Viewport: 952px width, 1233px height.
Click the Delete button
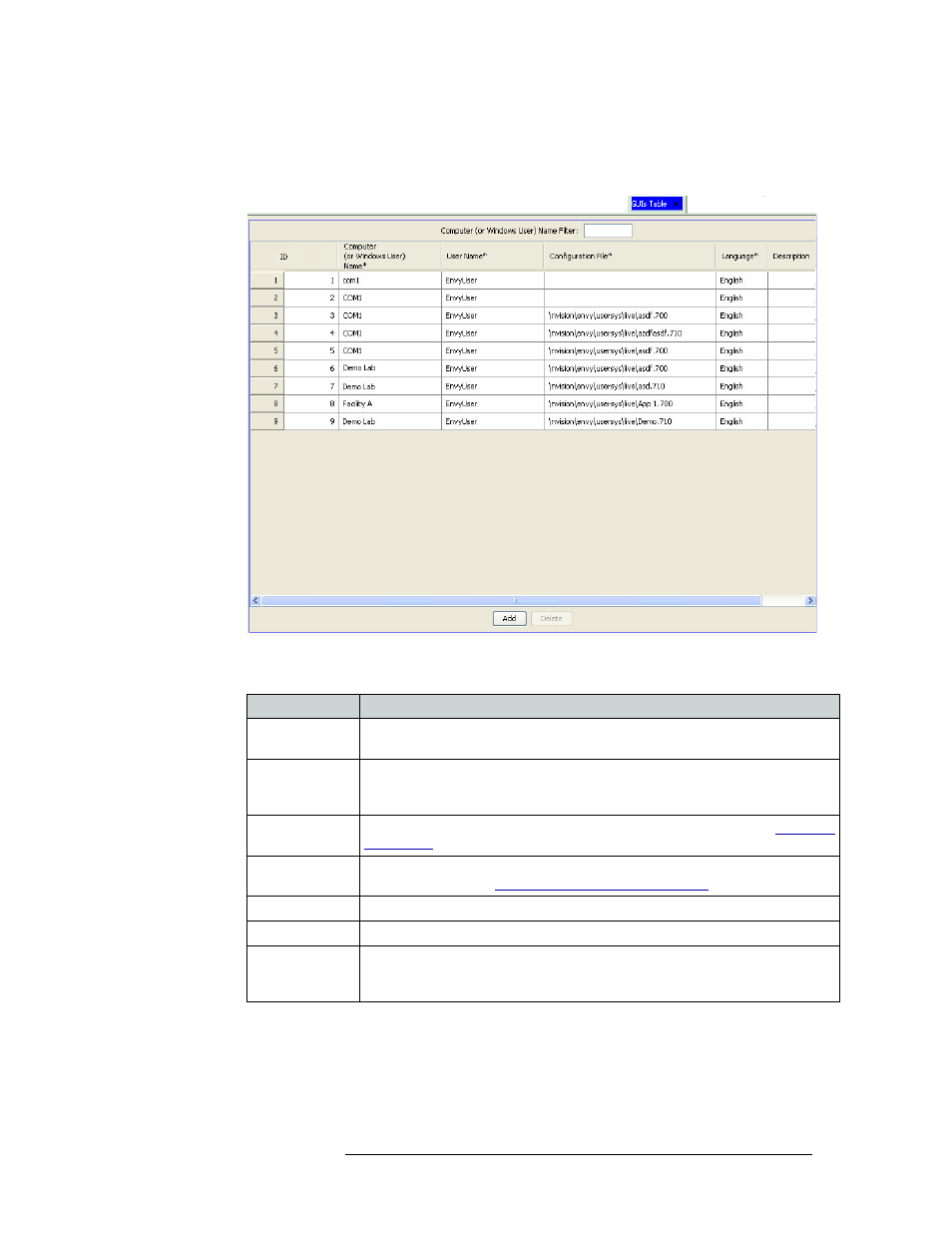tap(551, 619)
